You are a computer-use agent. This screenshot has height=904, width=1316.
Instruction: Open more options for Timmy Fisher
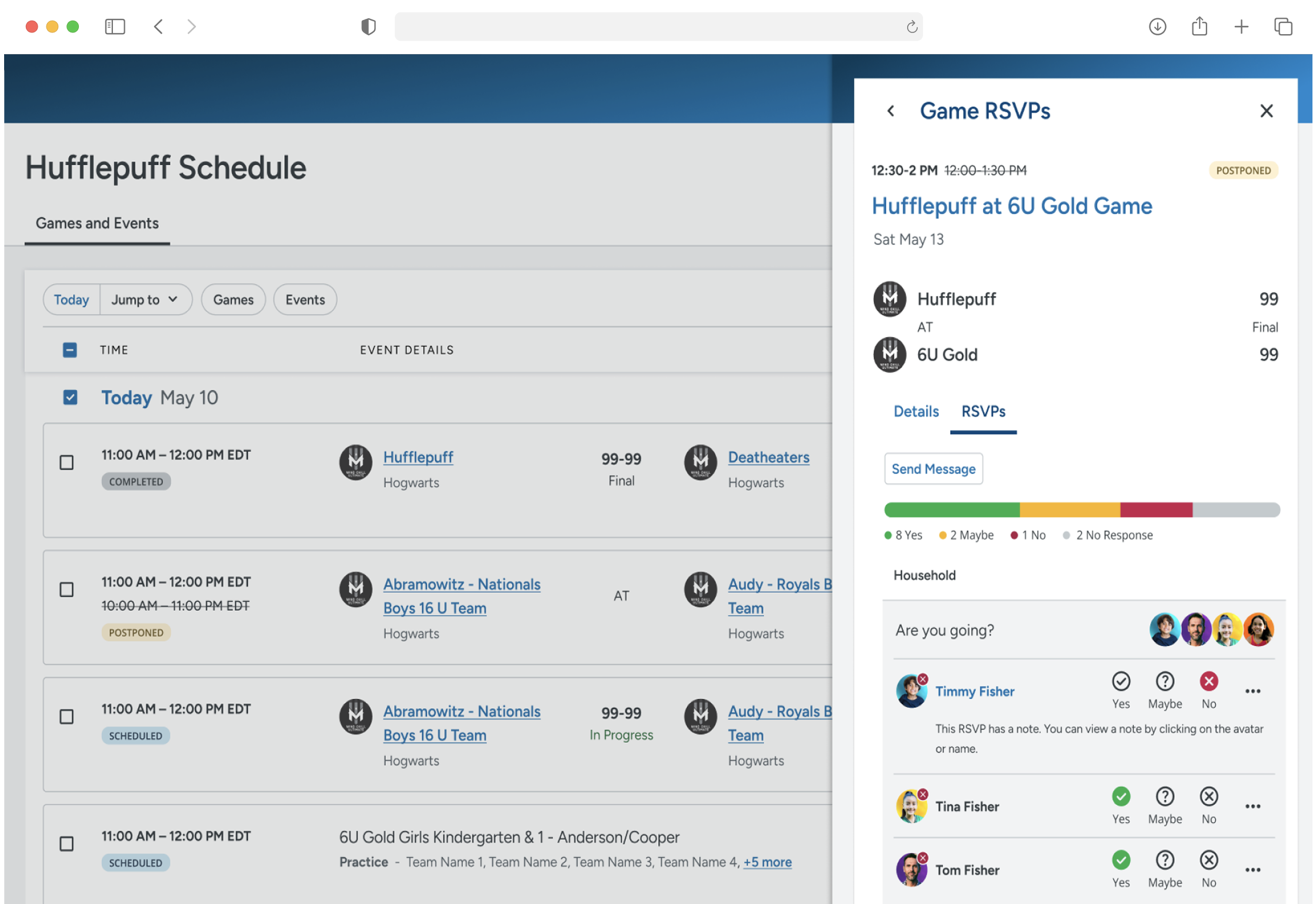(1252, 692)
